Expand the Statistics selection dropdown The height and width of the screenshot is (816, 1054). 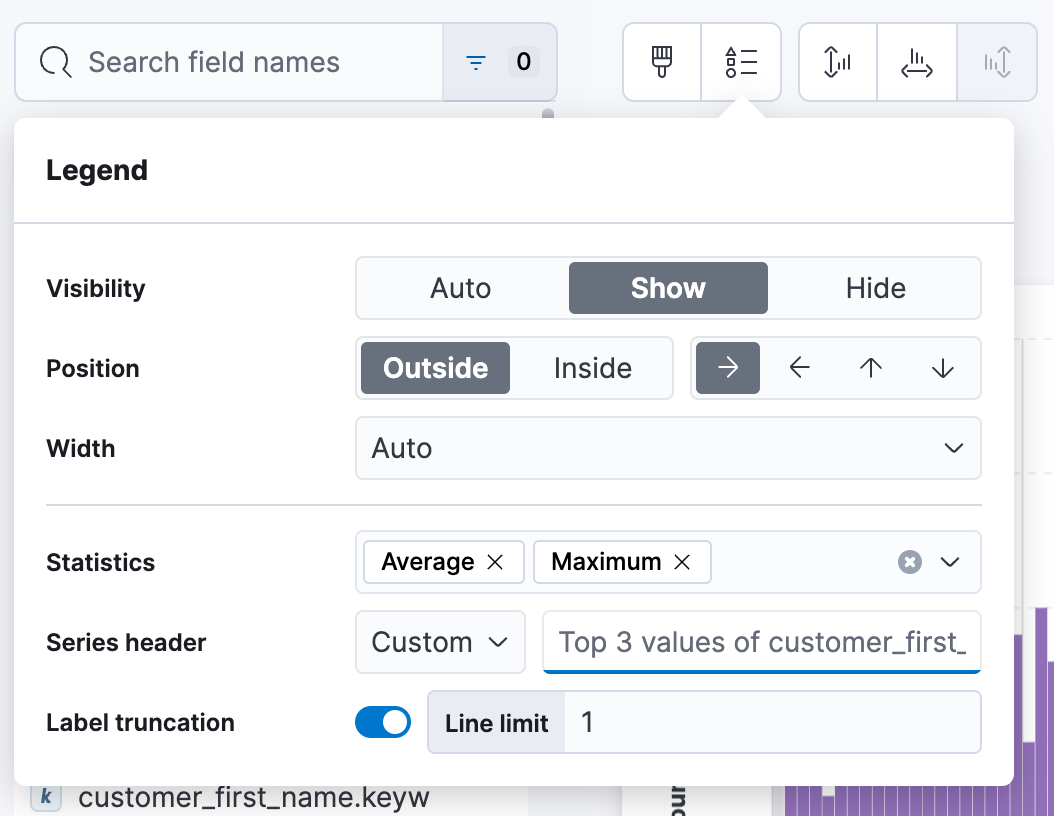coord(951,562)
